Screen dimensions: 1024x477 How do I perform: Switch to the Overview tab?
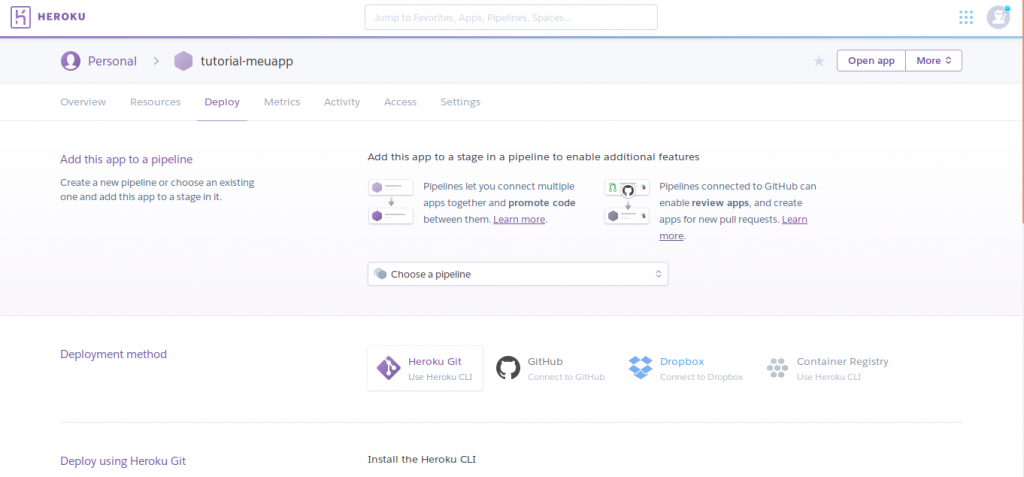(x=83, y=102)
